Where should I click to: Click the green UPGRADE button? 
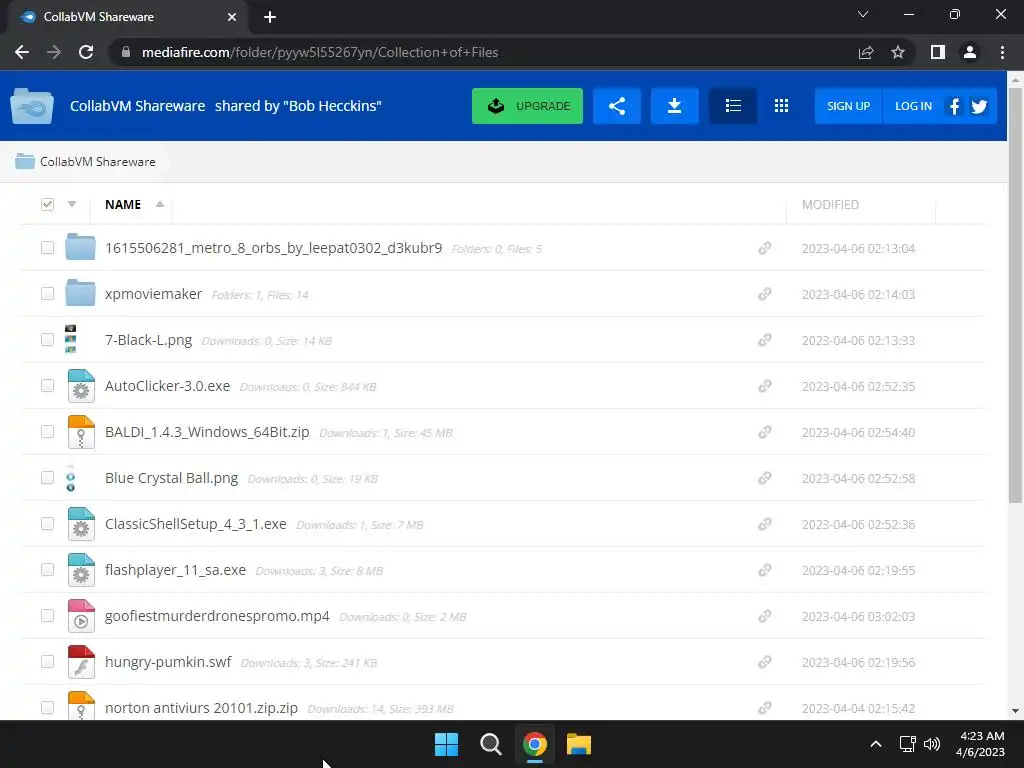tap(527, 106)
